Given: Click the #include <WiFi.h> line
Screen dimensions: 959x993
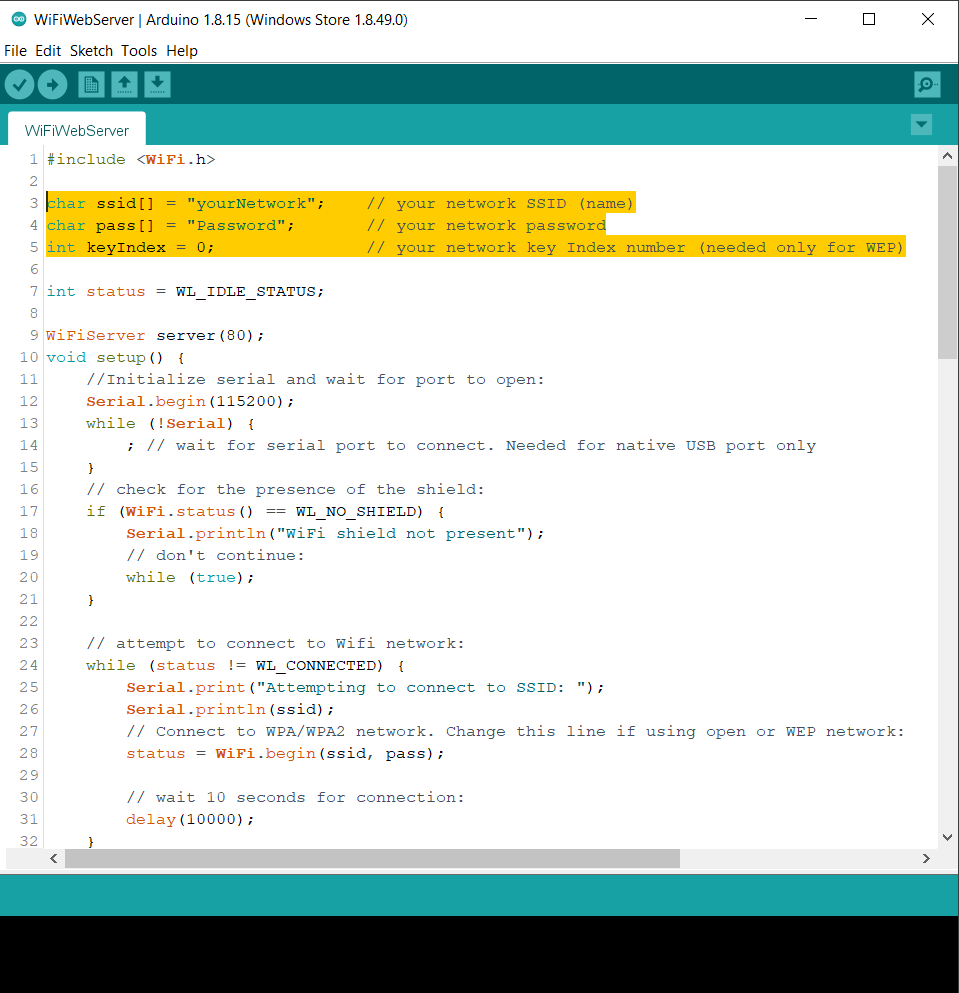Looking at the screenshot, I should coord(131,160).
